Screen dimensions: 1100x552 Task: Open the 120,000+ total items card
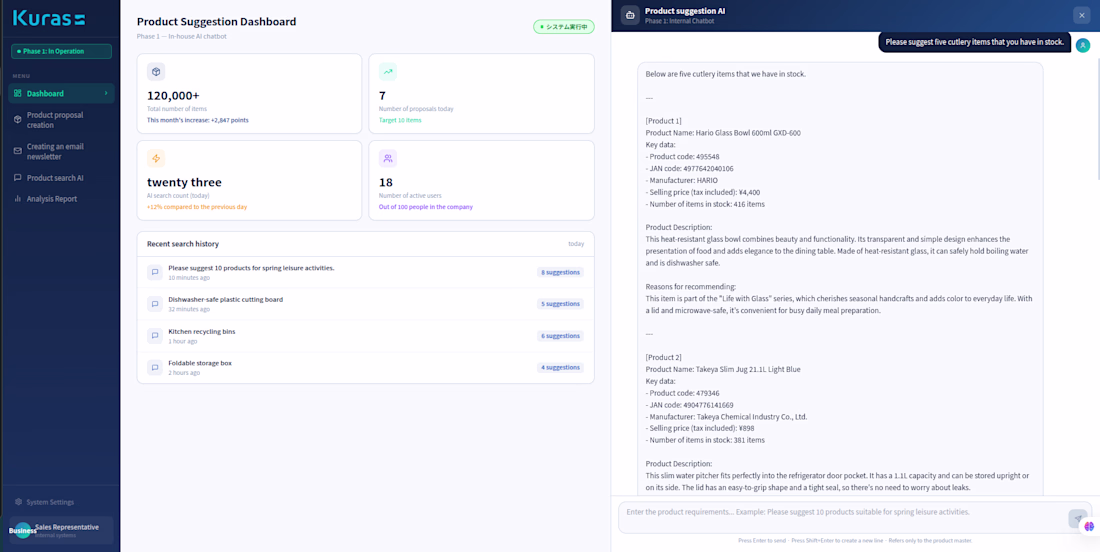coord(249,93)
